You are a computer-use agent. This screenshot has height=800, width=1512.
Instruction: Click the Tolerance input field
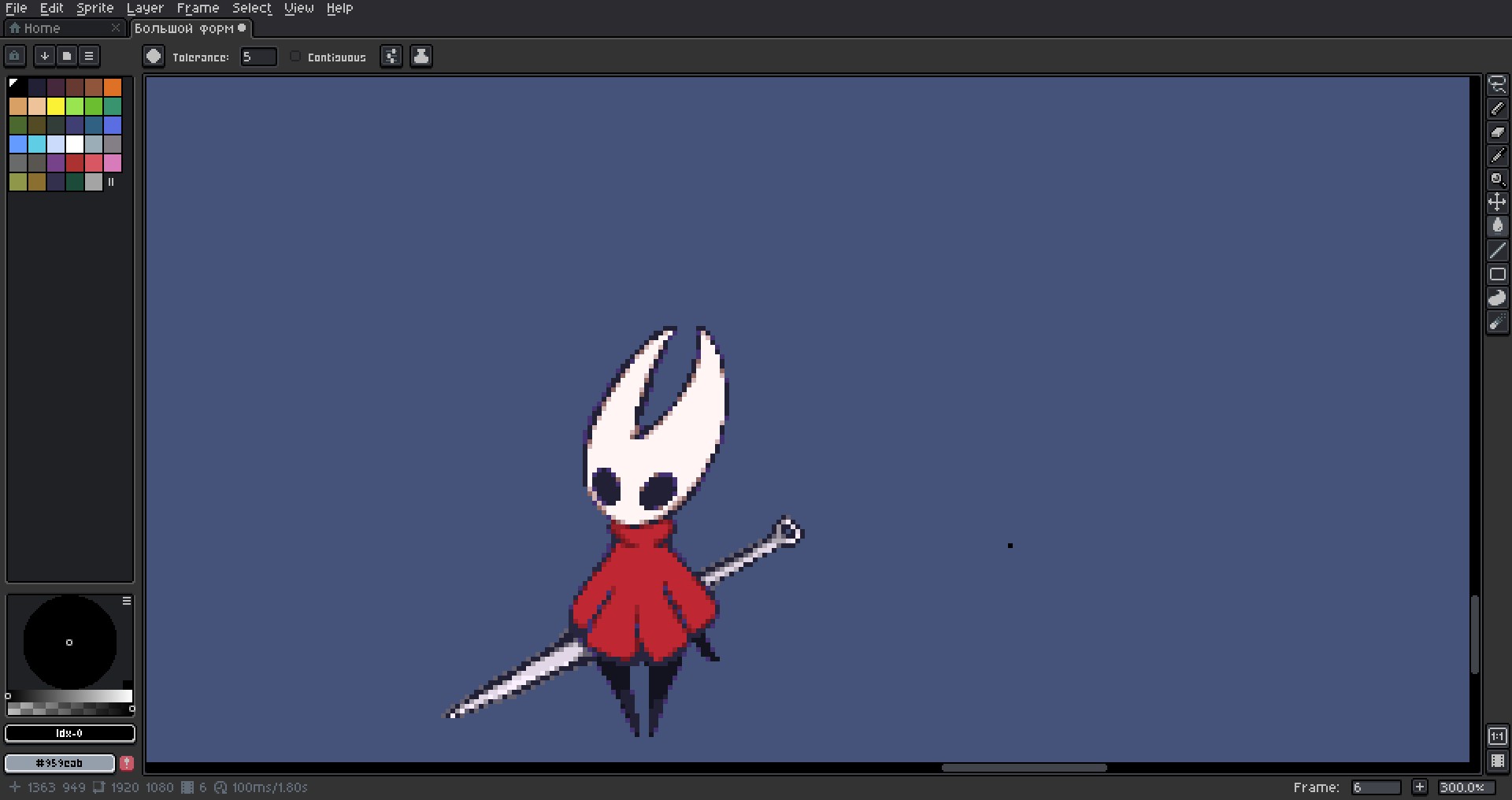(x=258, y=57)
